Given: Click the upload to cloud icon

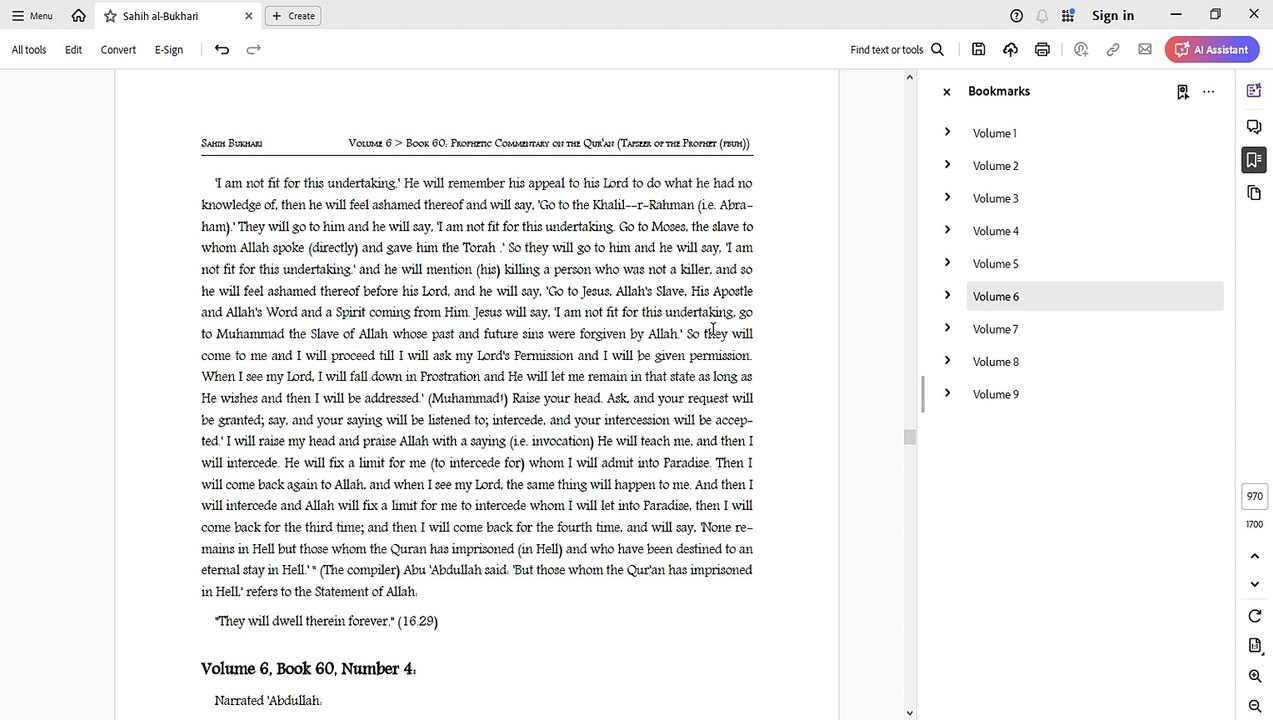Looking at the screenshot, I should point(1010,50).
